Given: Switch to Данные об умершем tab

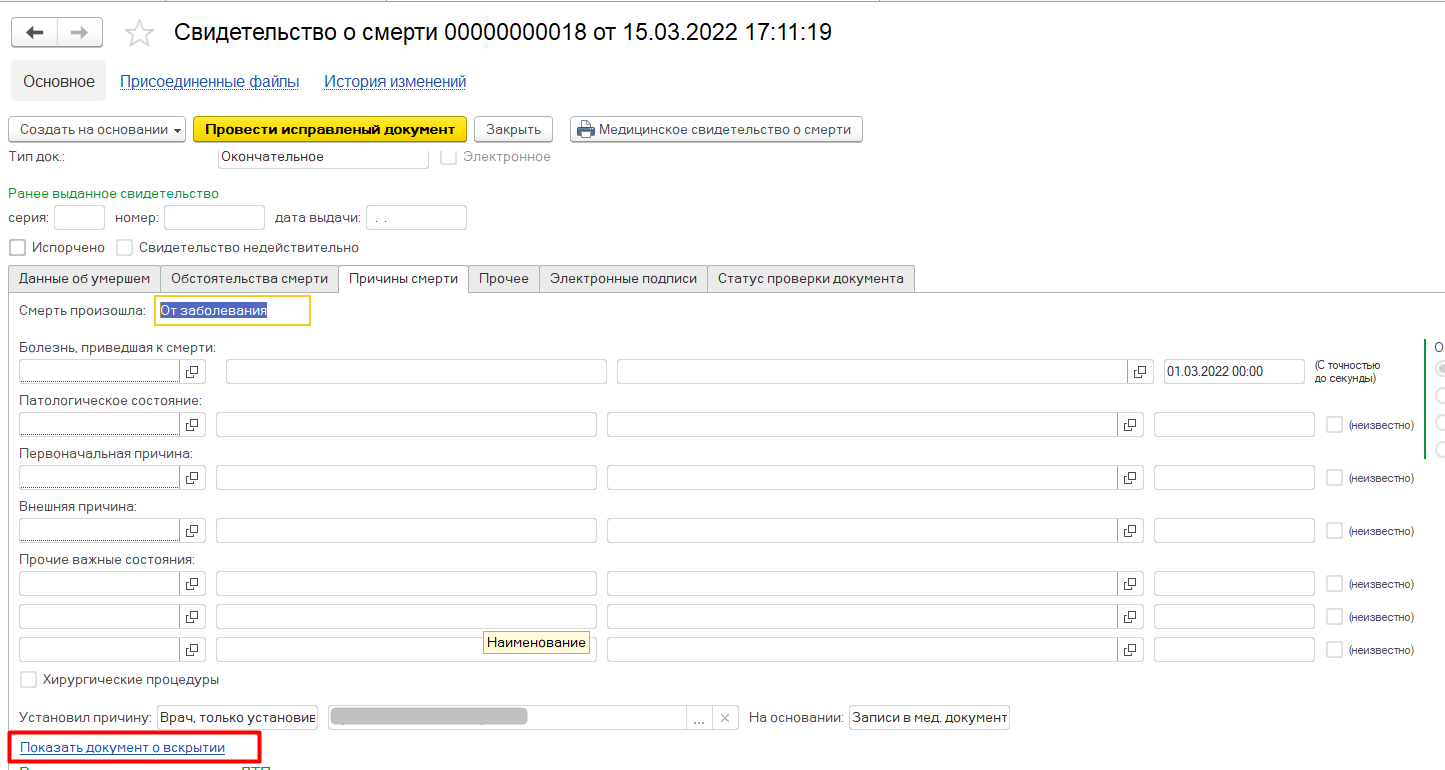Looking at the screenshot, I should click(84, 278).
